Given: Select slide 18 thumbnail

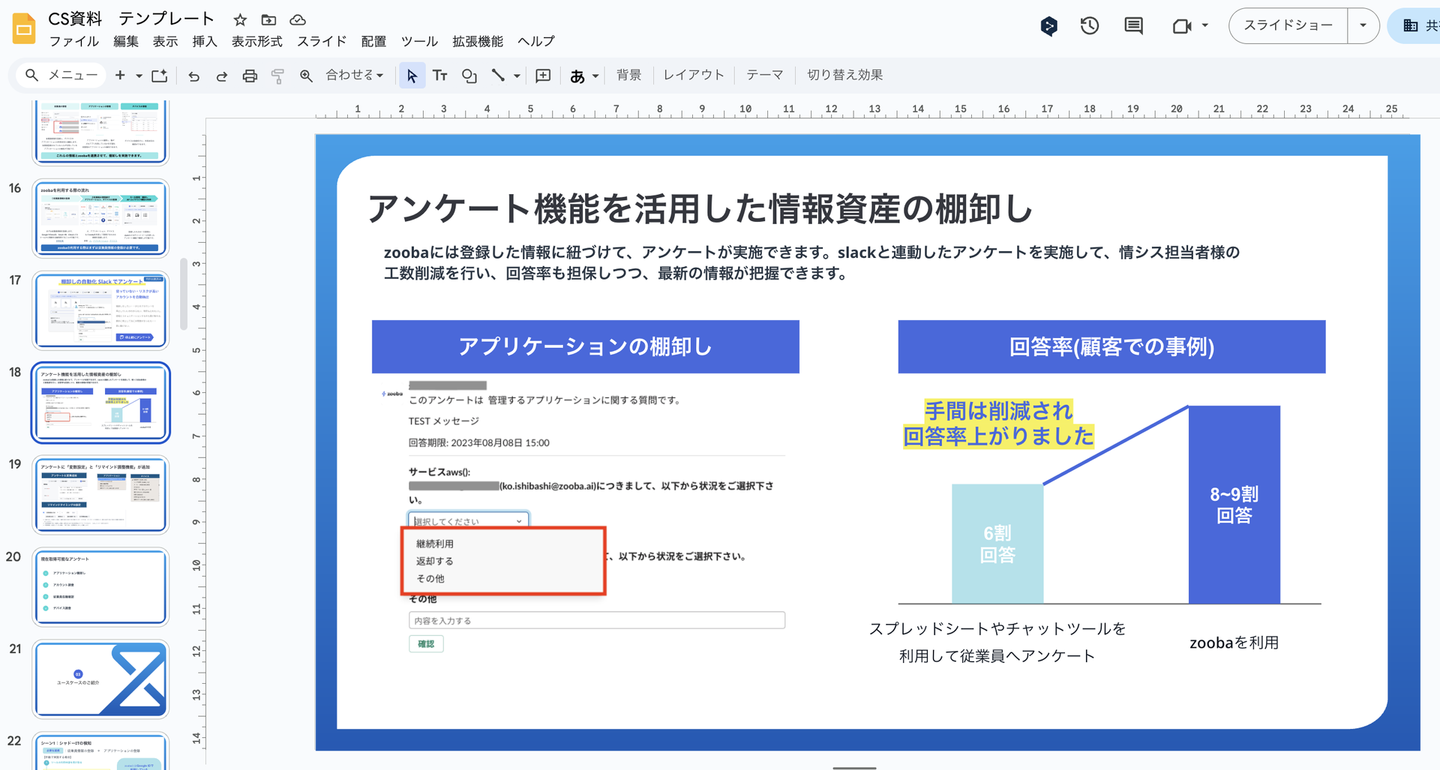Looking at the screenshot, I should coord(101,402).
